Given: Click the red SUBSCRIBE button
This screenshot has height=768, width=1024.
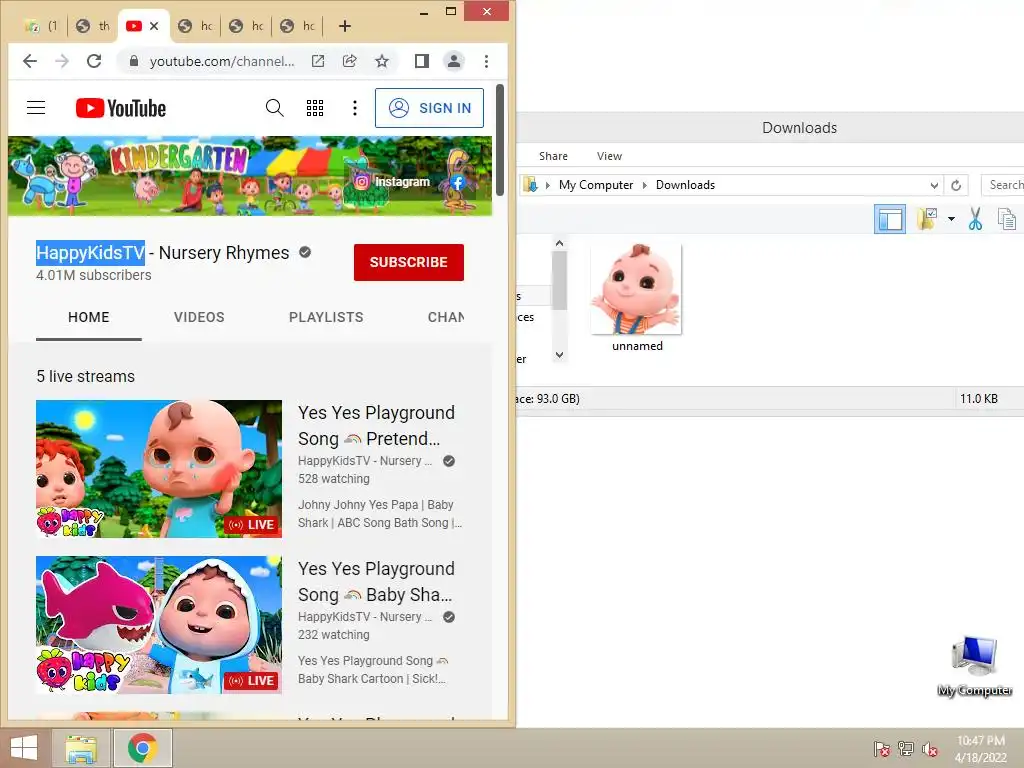Looking at the screenshot, I should click(x=409, y=263).
